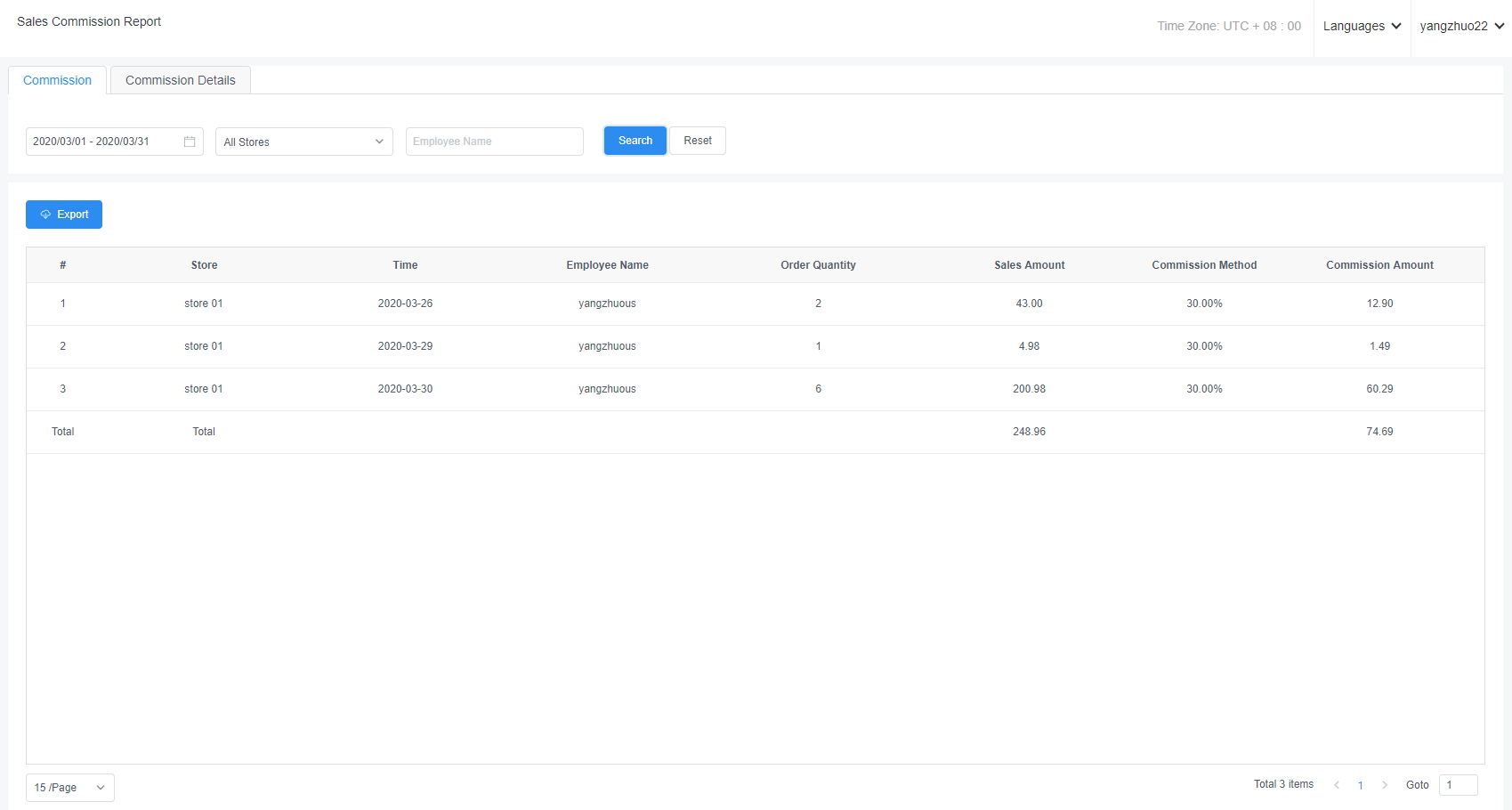Click the Goto page number input
This screenshot has height=810, width=1512.
(x=1457, y=785)
